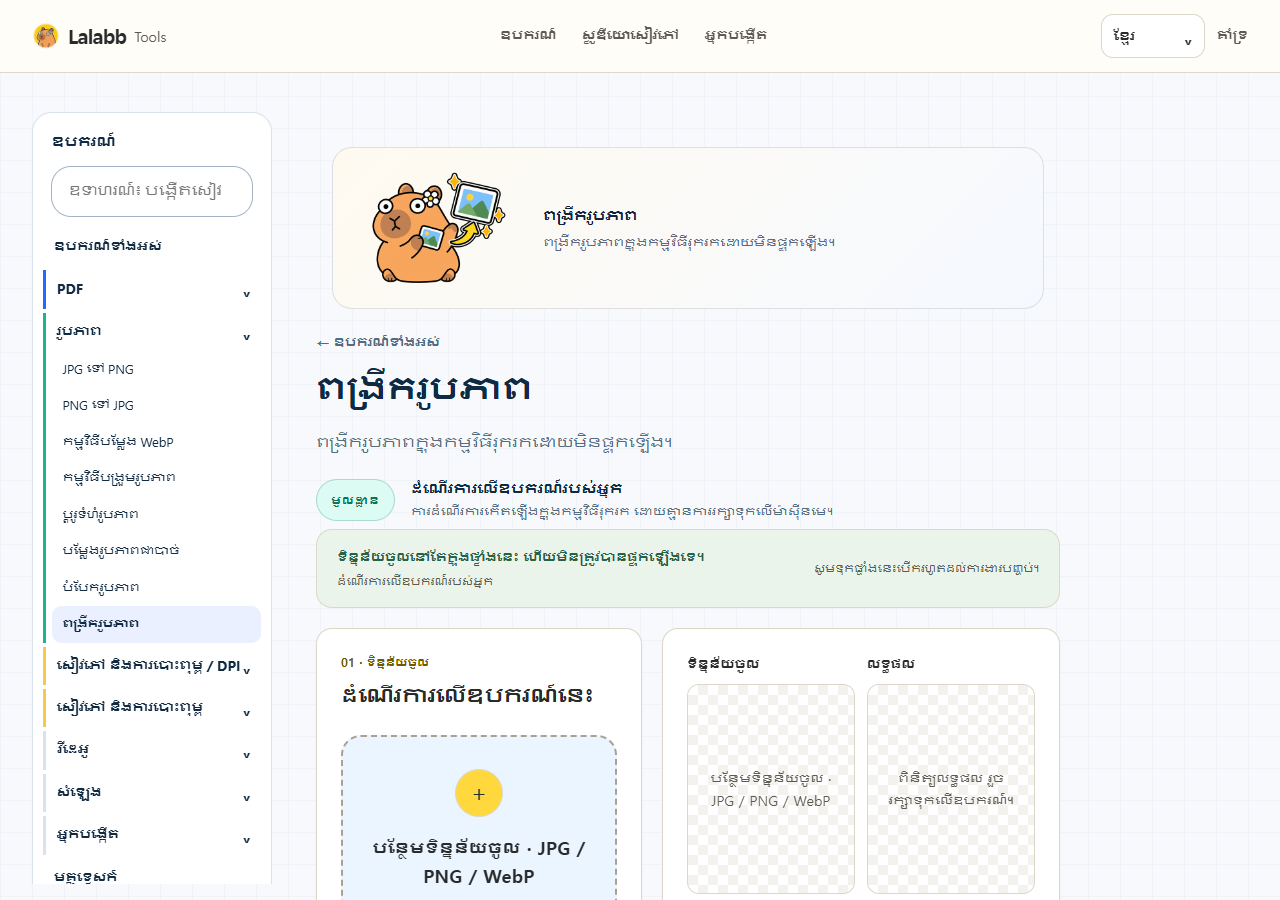Open the កម្មវិធីបម្លែង WebP tool
The height and width of the screenshot is (900, 1280).
156,441
